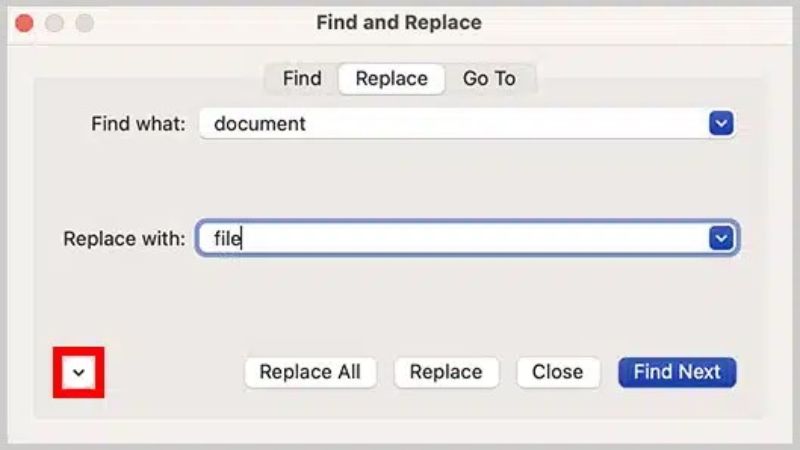The image size is (800, 450).
Task: Select the Replace tab
Action: pos(391,78)
